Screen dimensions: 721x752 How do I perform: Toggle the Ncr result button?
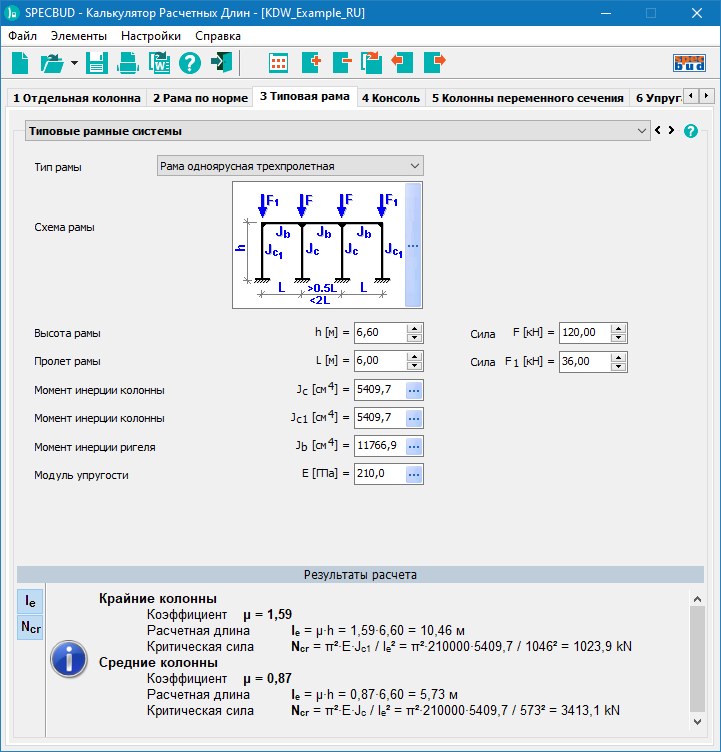[31, 627]
